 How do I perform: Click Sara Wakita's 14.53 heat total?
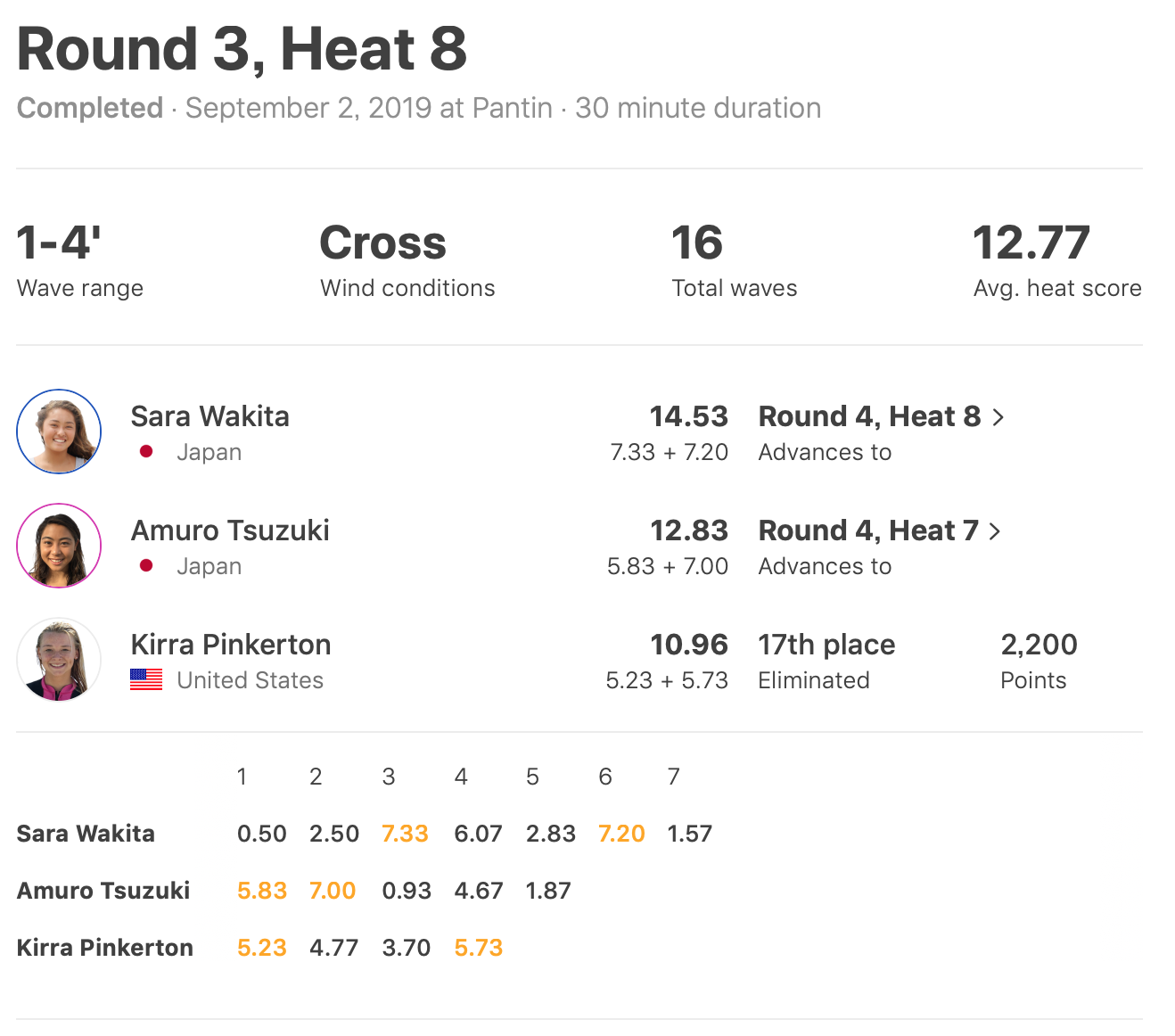click(x=688, y=416)
